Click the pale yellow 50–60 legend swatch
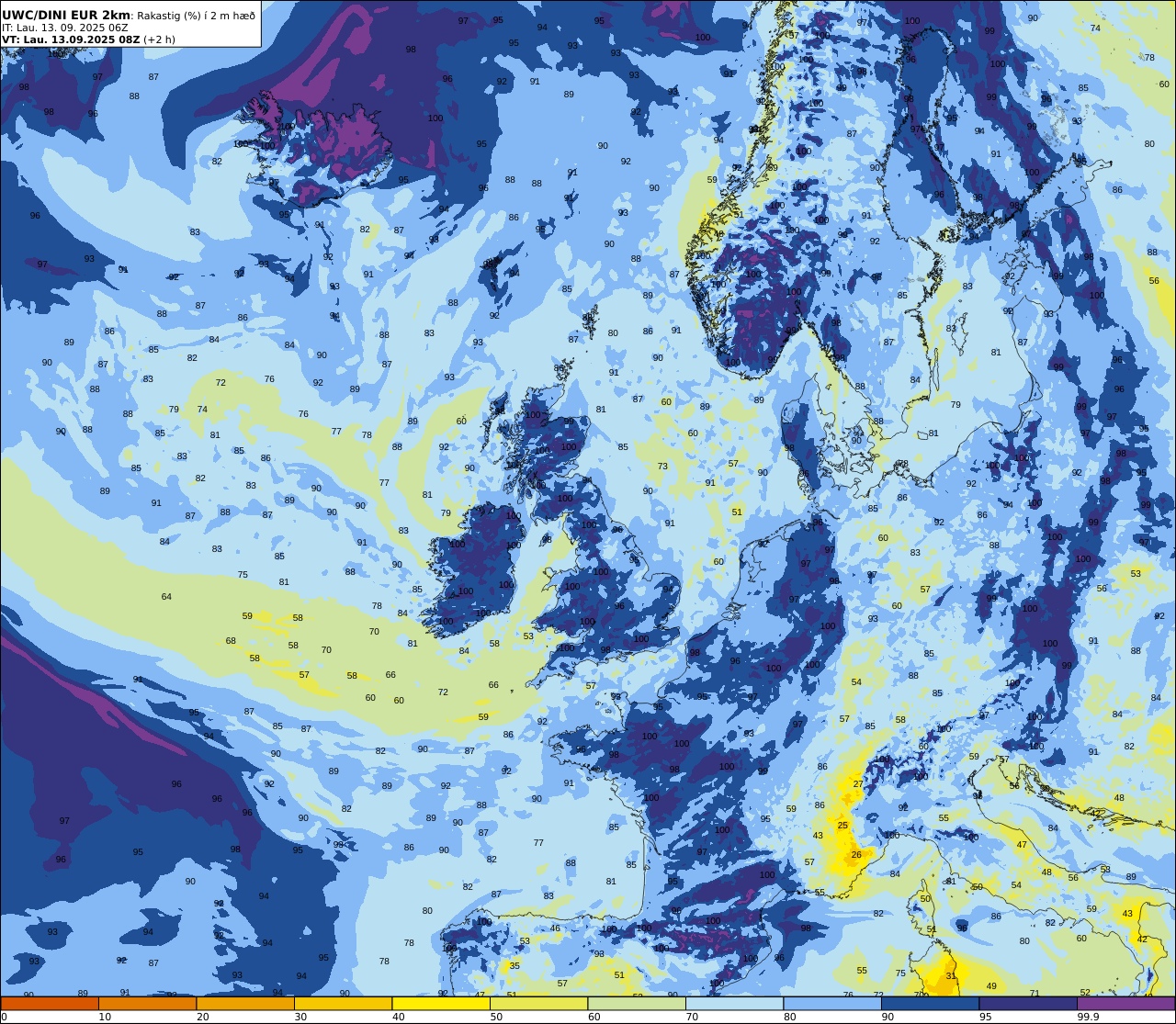Screen dimensions: 1176x1024 click(x=538, y=1003)
